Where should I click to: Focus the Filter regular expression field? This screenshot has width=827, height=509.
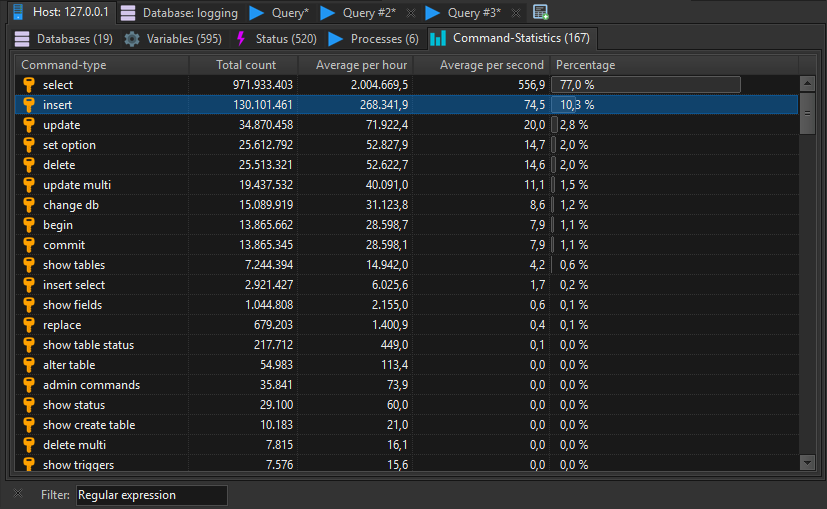point(152,495)
